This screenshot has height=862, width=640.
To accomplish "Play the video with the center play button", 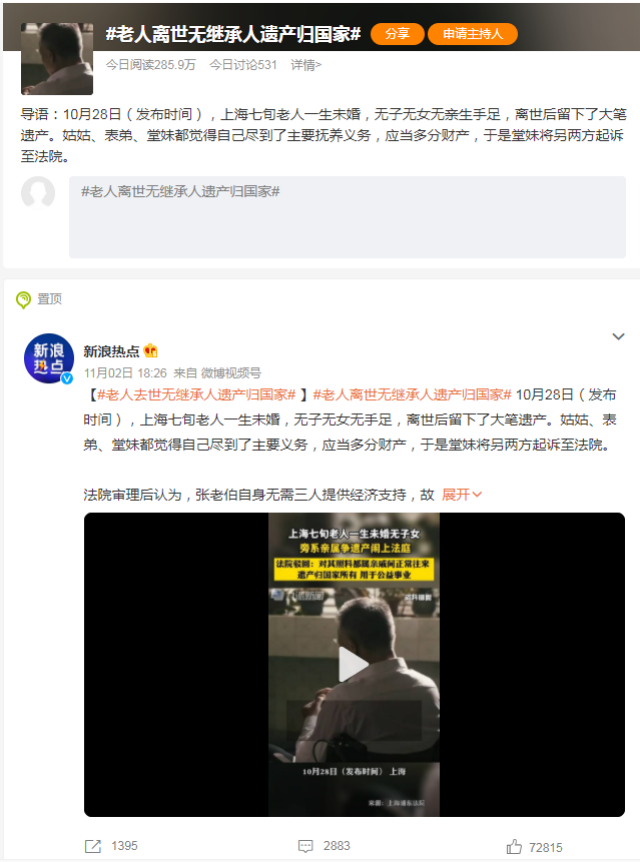I will tap(353, 664).
